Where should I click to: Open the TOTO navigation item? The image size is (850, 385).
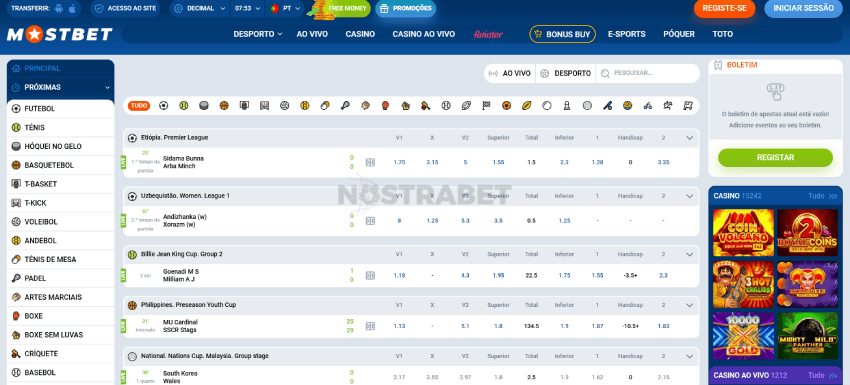click(723, 34)
